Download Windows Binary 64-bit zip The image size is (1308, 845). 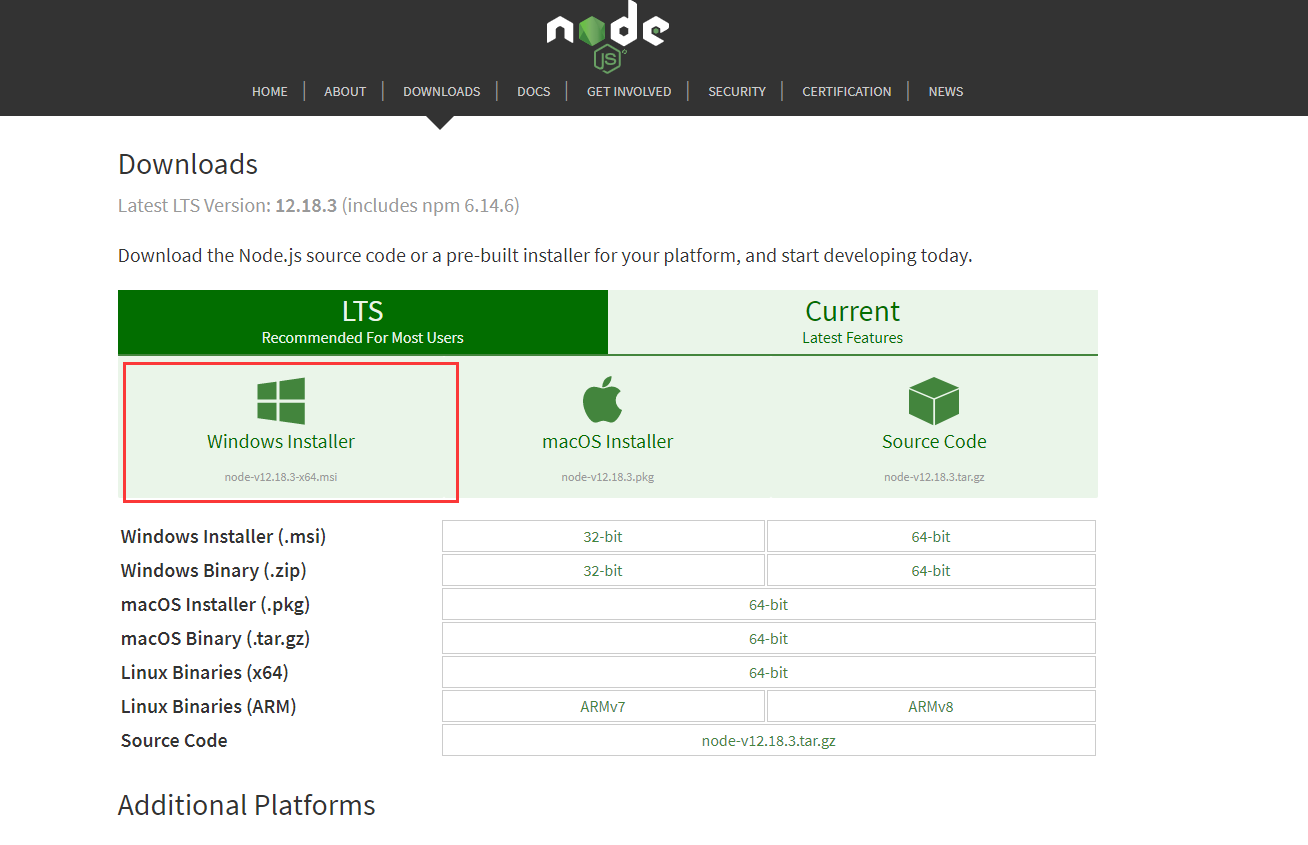coord(930,570)
